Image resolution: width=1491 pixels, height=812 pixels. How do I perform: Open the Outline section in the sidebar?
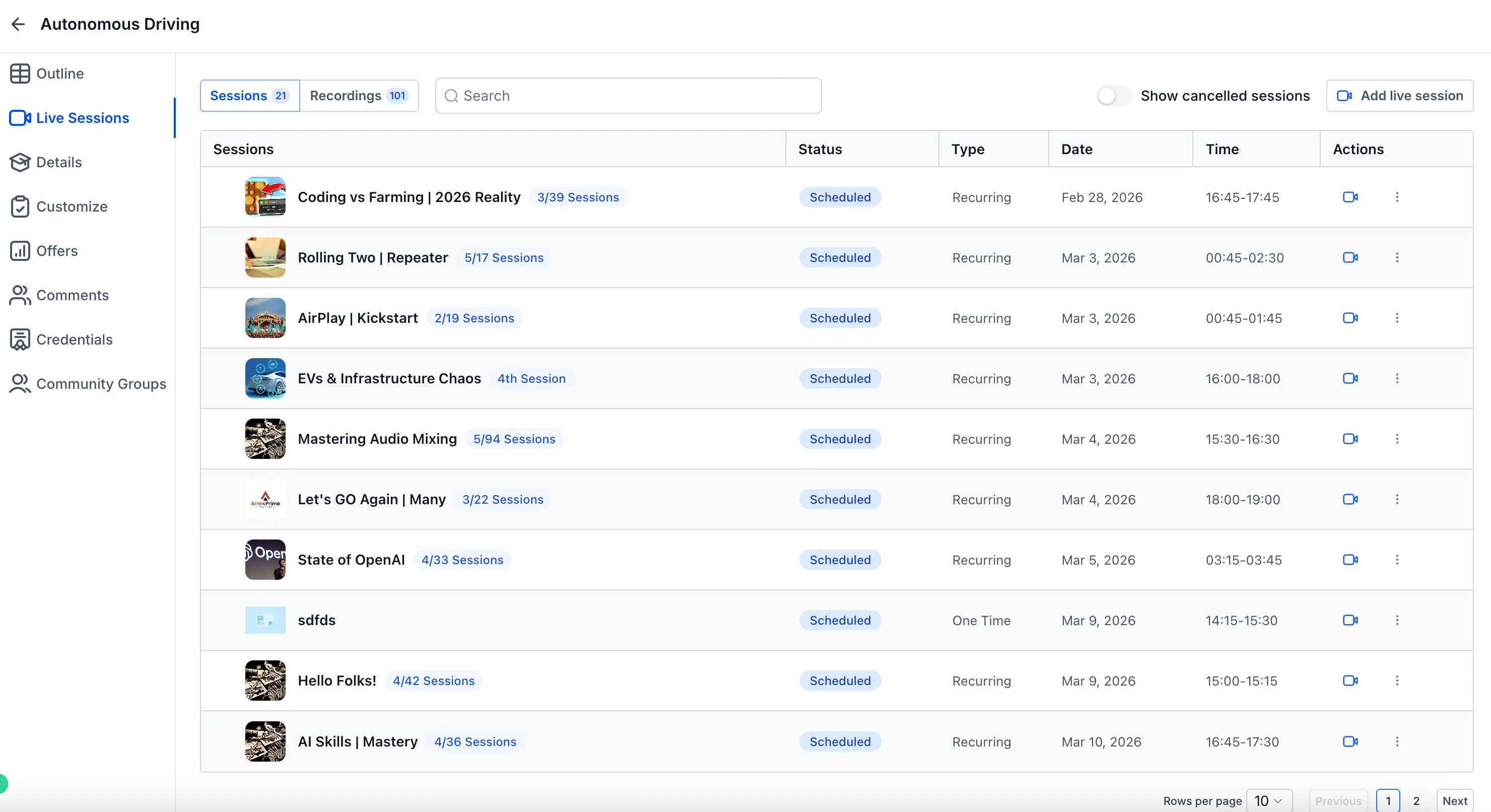click(x=60, y=74)
